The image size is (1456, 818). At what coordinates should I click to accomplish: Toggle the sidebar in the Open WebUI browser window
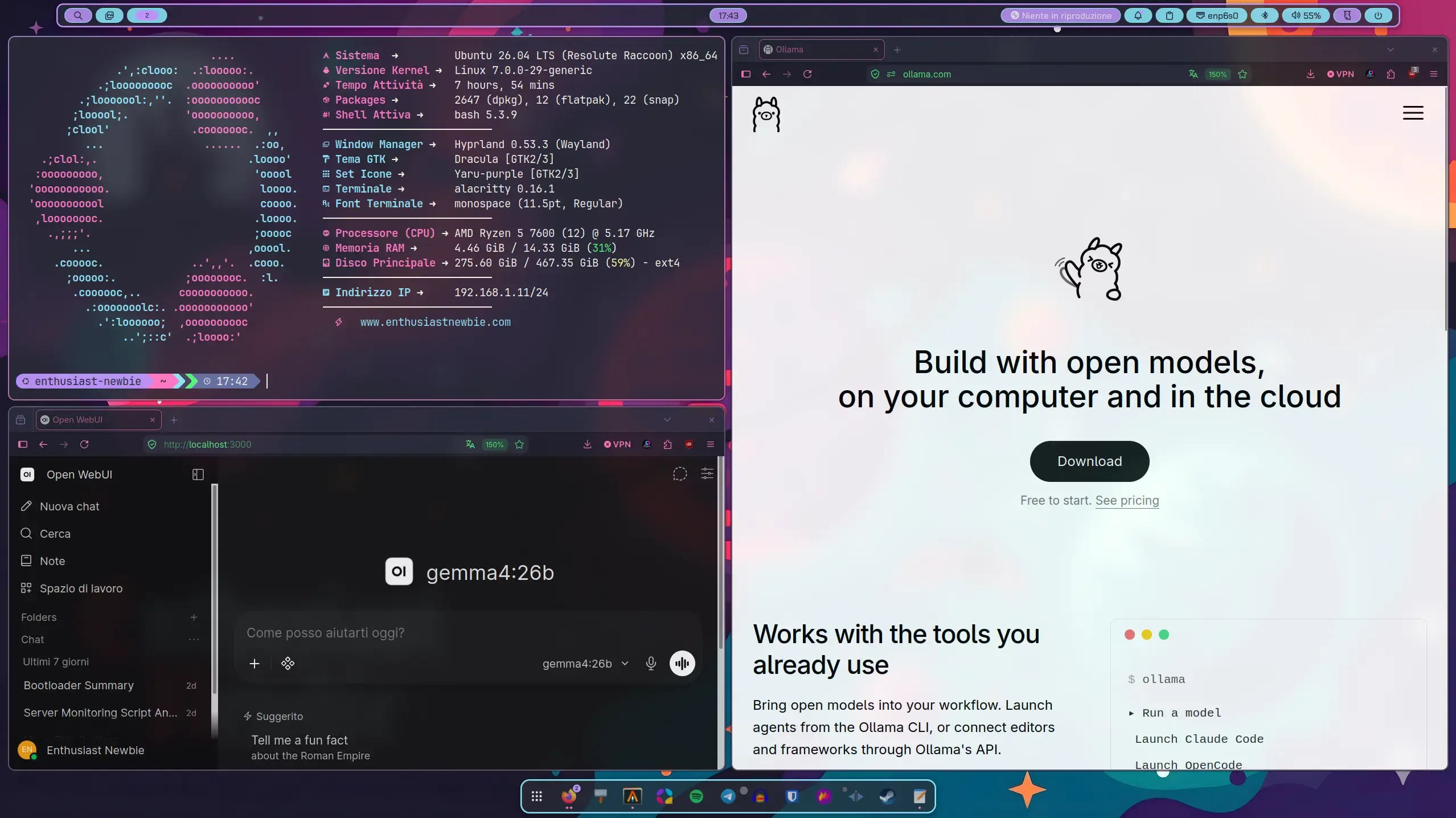point(23,444)
